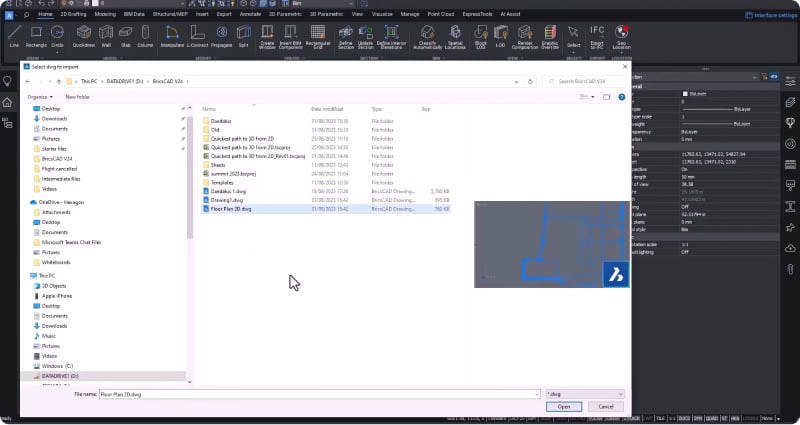Switch to the Modeling ribbon tab
The width and height of the screenshot is (800, 425).
[x=105, y=14]
